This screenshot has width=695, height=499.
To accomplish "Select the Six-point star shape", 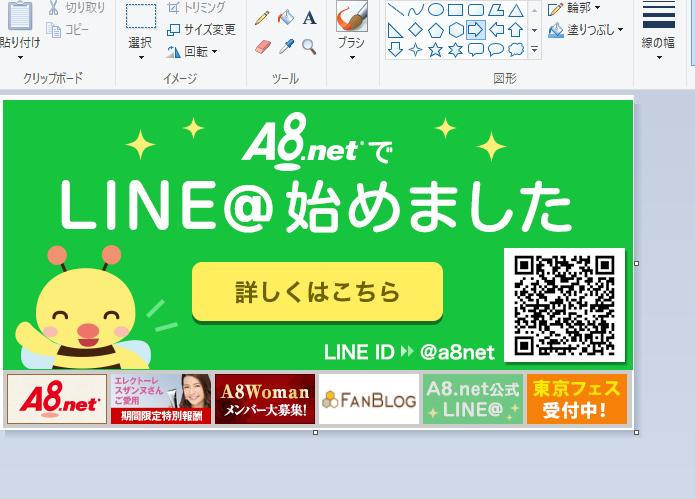I will tap(455, 49).
